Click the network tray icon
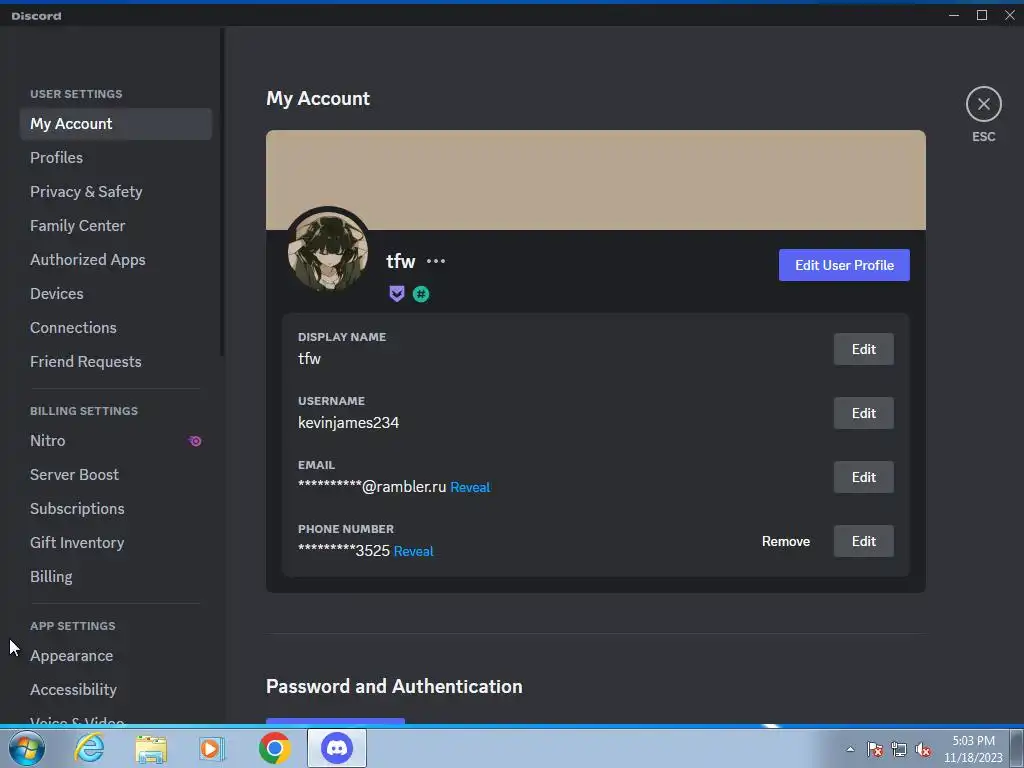1024x768 pixels. 899,749
